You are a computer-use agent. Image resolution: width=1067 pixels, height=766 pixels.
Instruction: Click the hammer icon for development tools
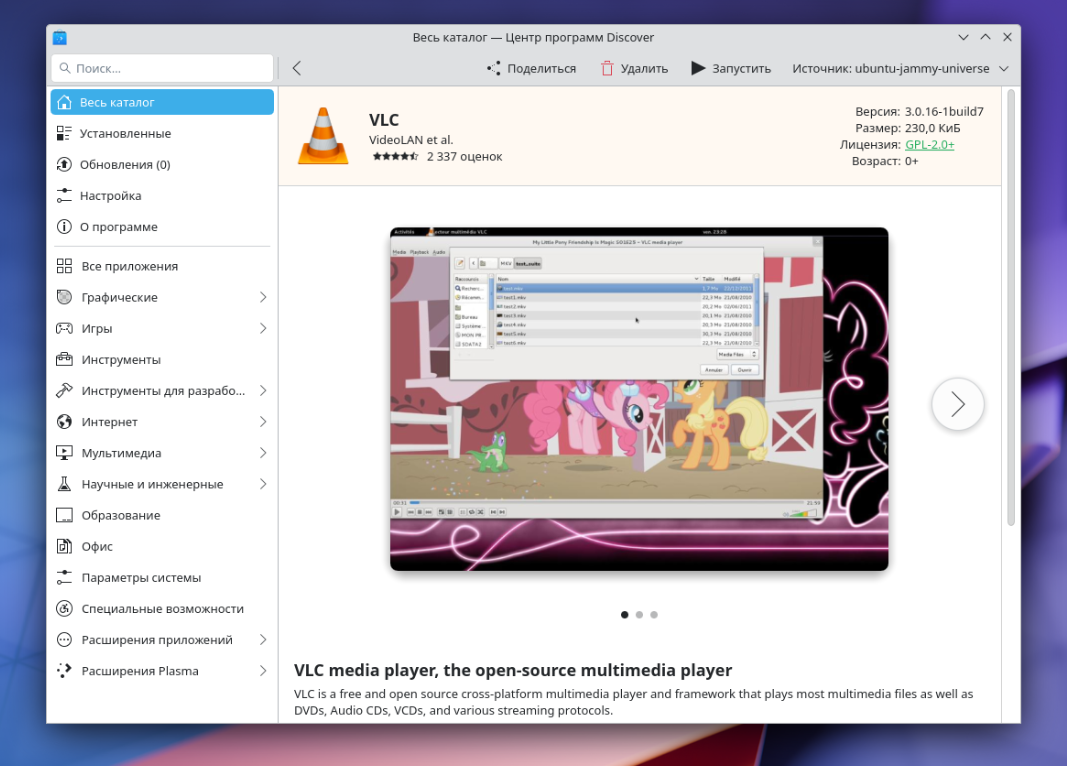click(x=64, y=390)
